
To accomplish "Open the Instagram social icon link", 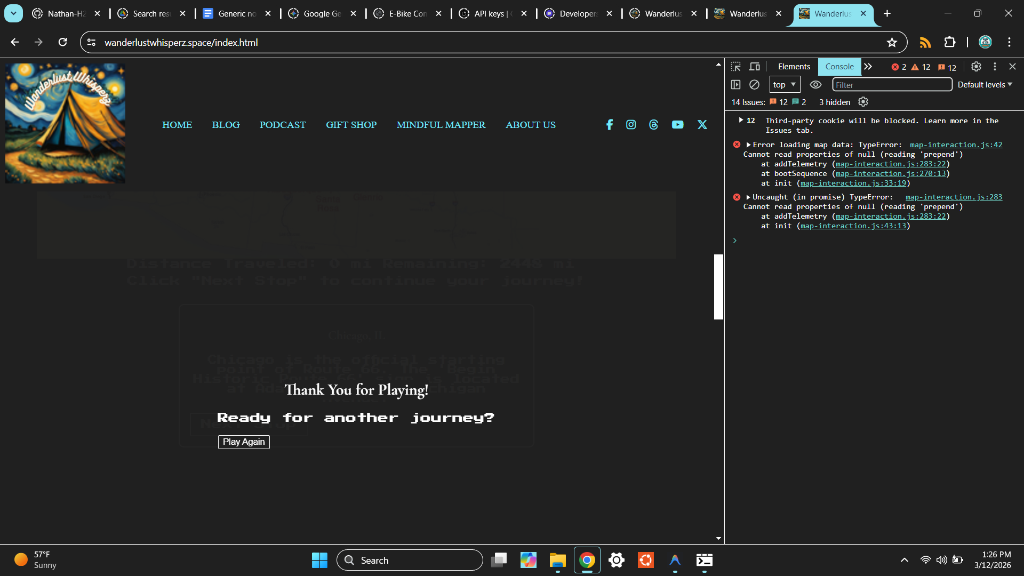I will (631, 125).
